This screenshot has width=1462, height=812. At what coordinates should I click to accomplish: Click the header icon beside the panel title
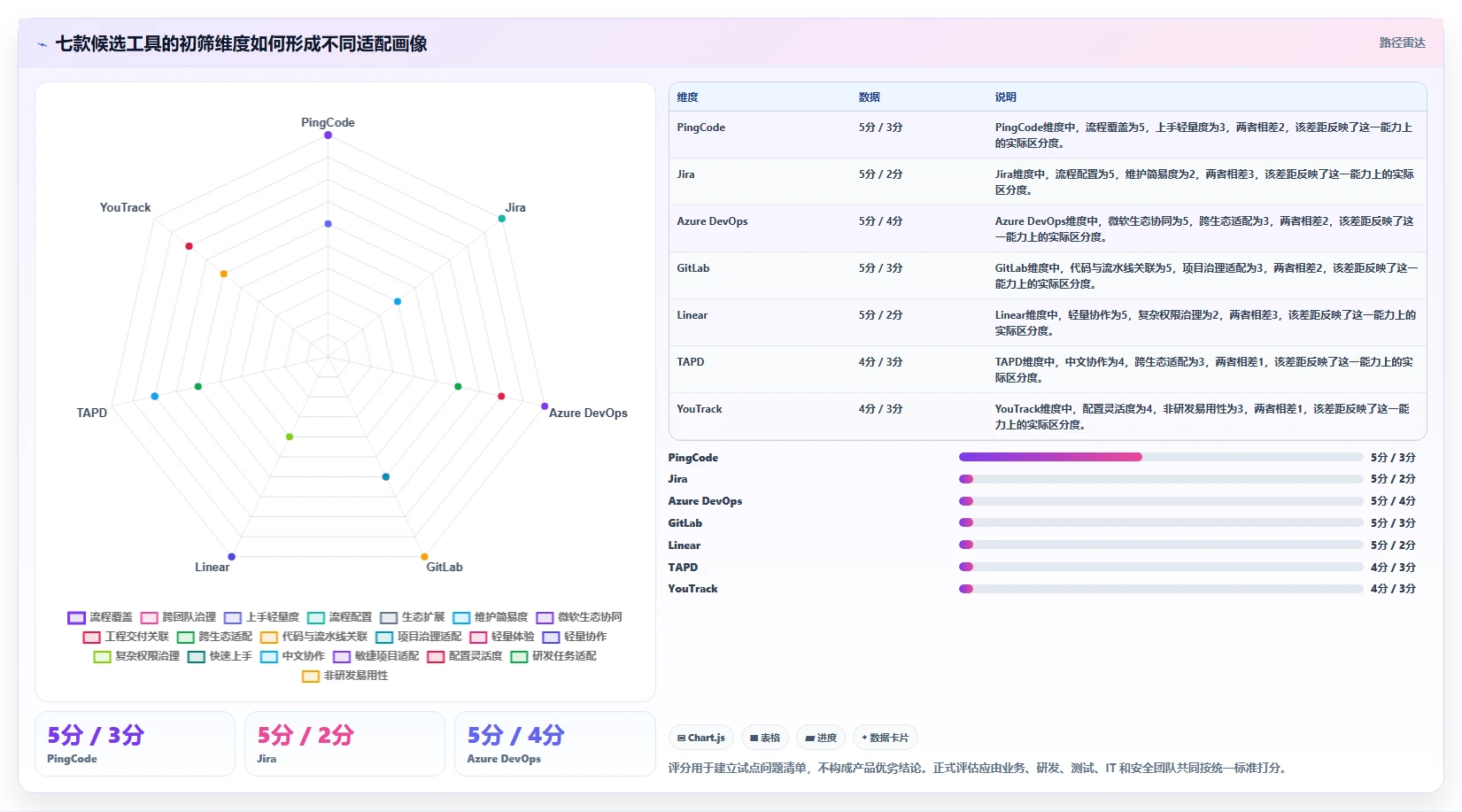[x=42, y=44]
